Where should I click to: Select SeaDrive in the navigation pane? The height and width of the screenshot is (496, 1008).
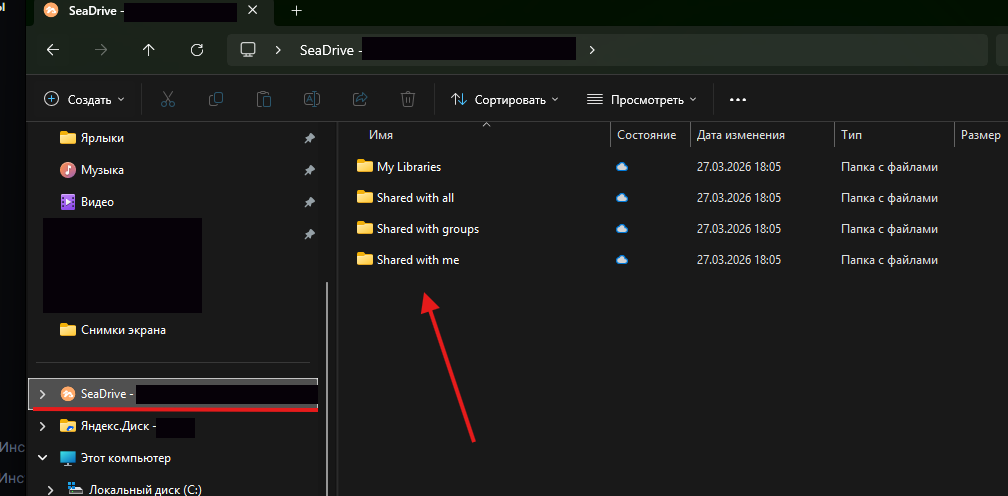click(x=174, y=394)
